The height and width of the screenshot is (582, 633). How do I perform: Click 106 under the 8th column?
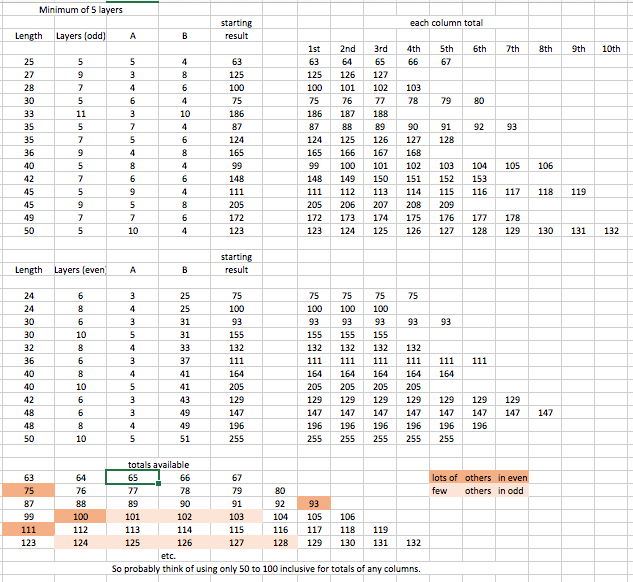(545, 165)
